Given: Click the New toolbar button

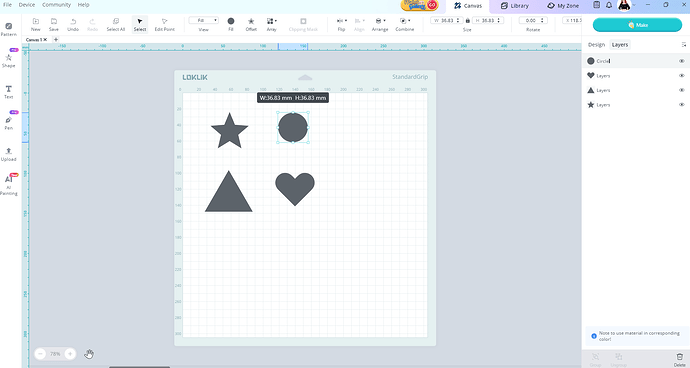Looking at the screenshot, I should pyautogui.click(x=36, y=24).
